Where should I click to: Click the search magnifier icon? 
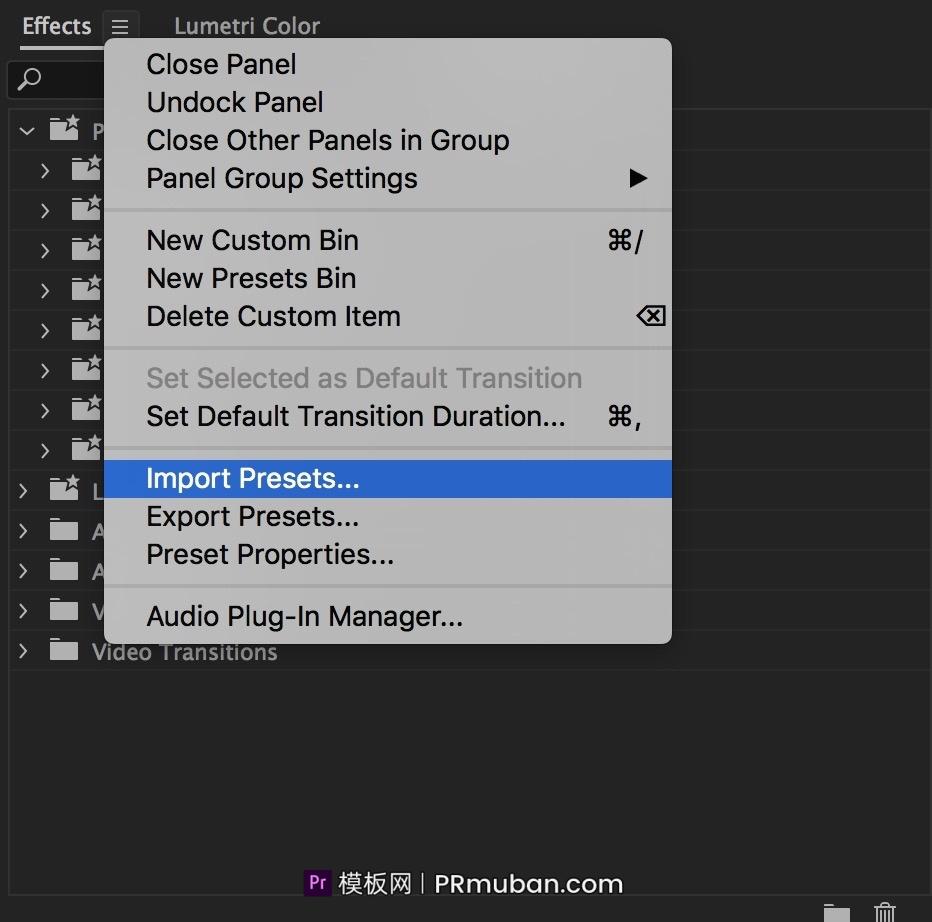(30, 78)
